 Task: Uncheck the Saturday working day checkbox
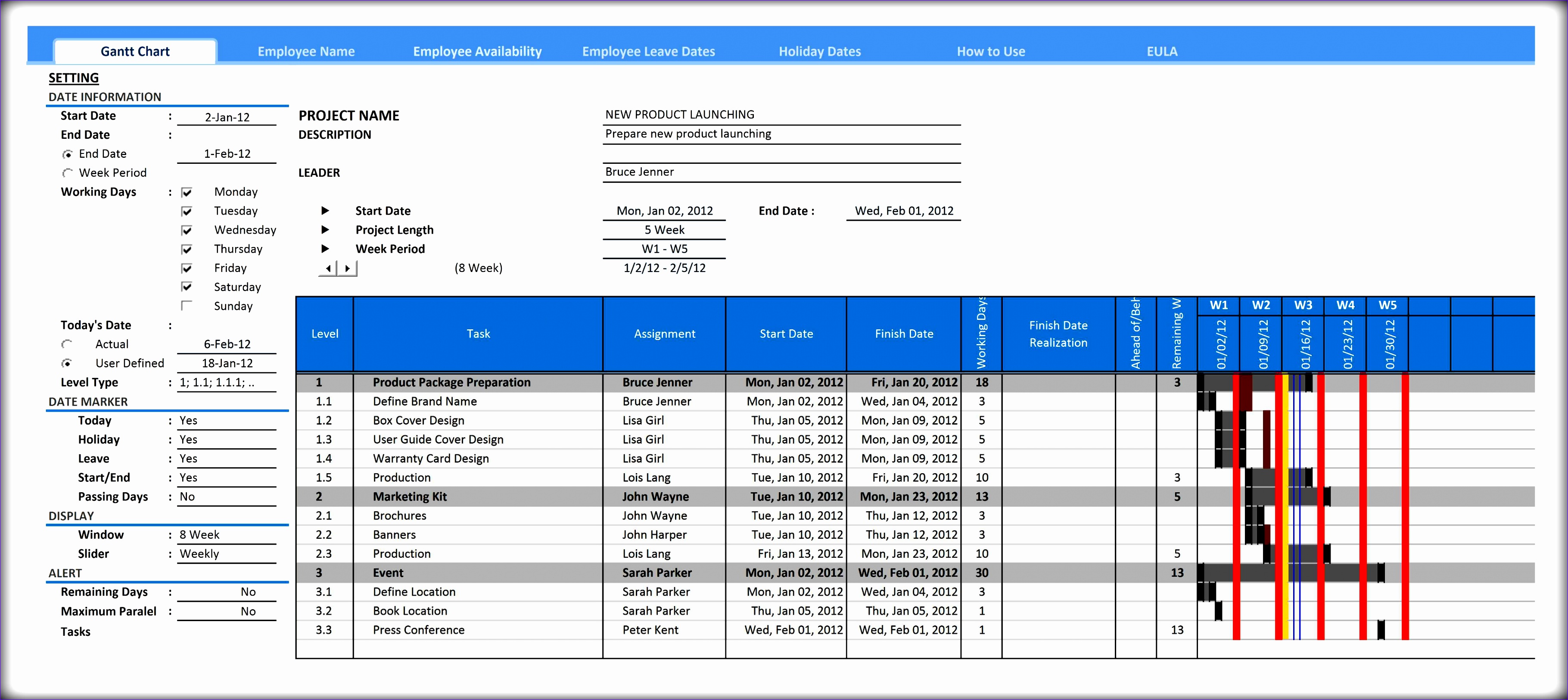coord(187,287)
